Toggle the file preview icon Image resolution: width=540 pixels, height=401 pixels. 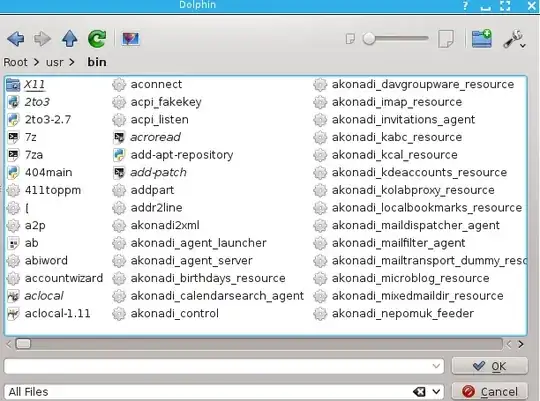pos(131,39)
